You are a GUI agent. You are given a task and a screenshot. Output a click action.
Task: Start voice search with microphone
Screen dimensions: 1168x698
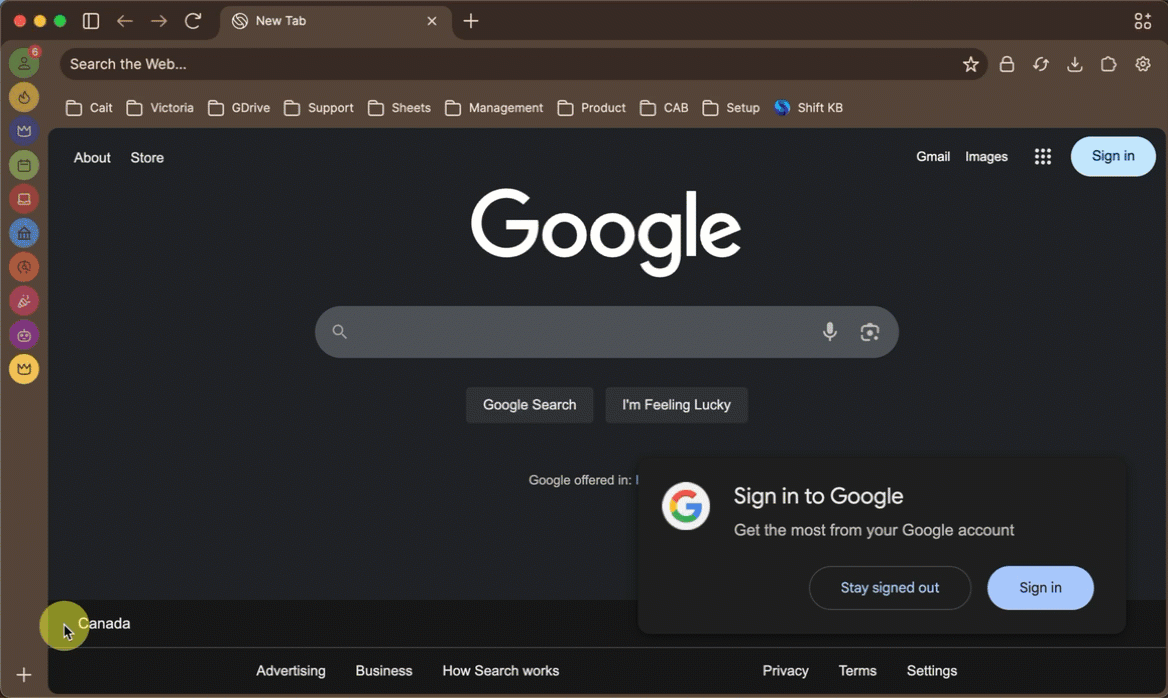pos(829,332)
